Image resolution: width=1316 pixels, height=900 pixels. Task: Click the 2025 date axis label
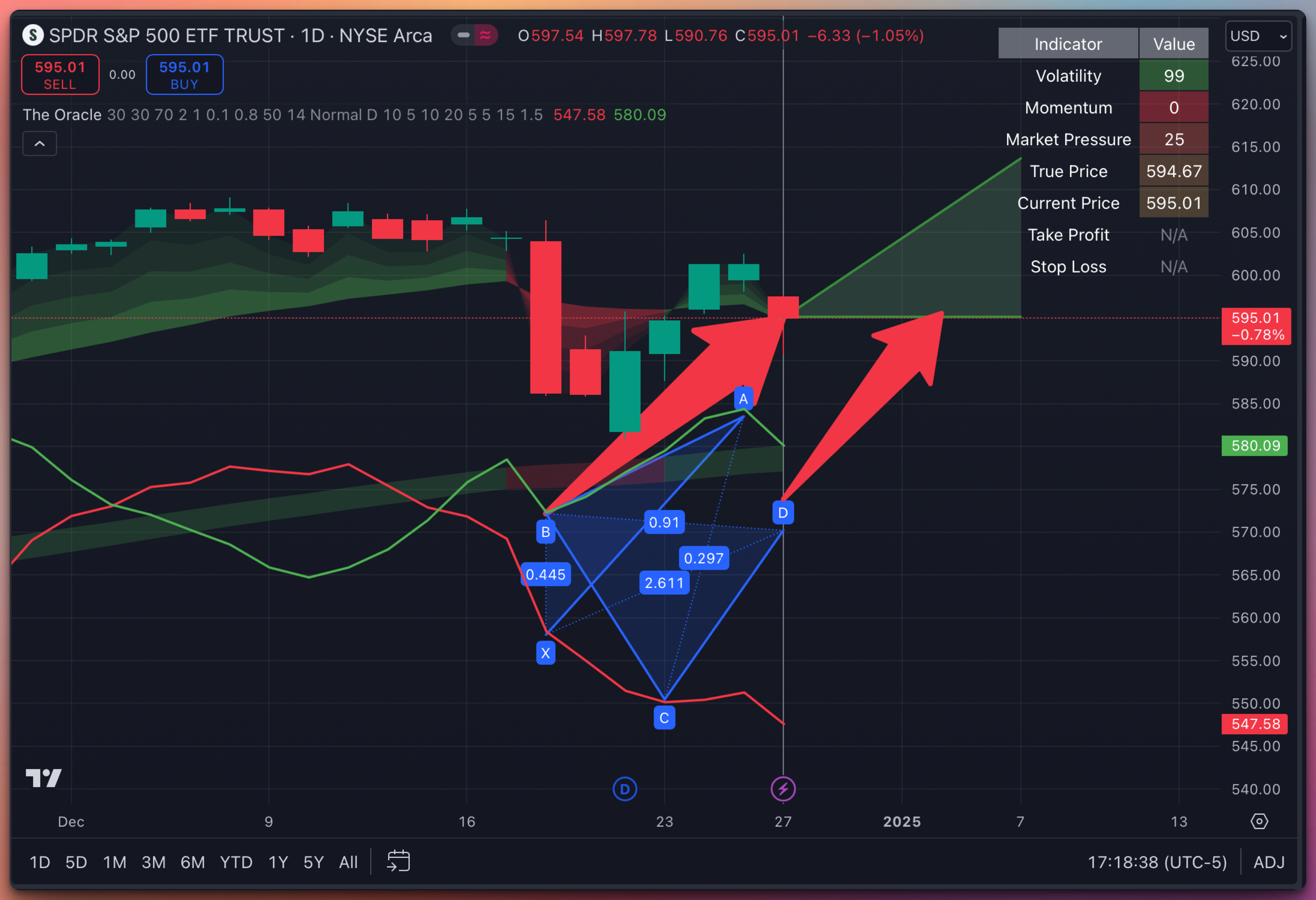(x=901, y=821)
